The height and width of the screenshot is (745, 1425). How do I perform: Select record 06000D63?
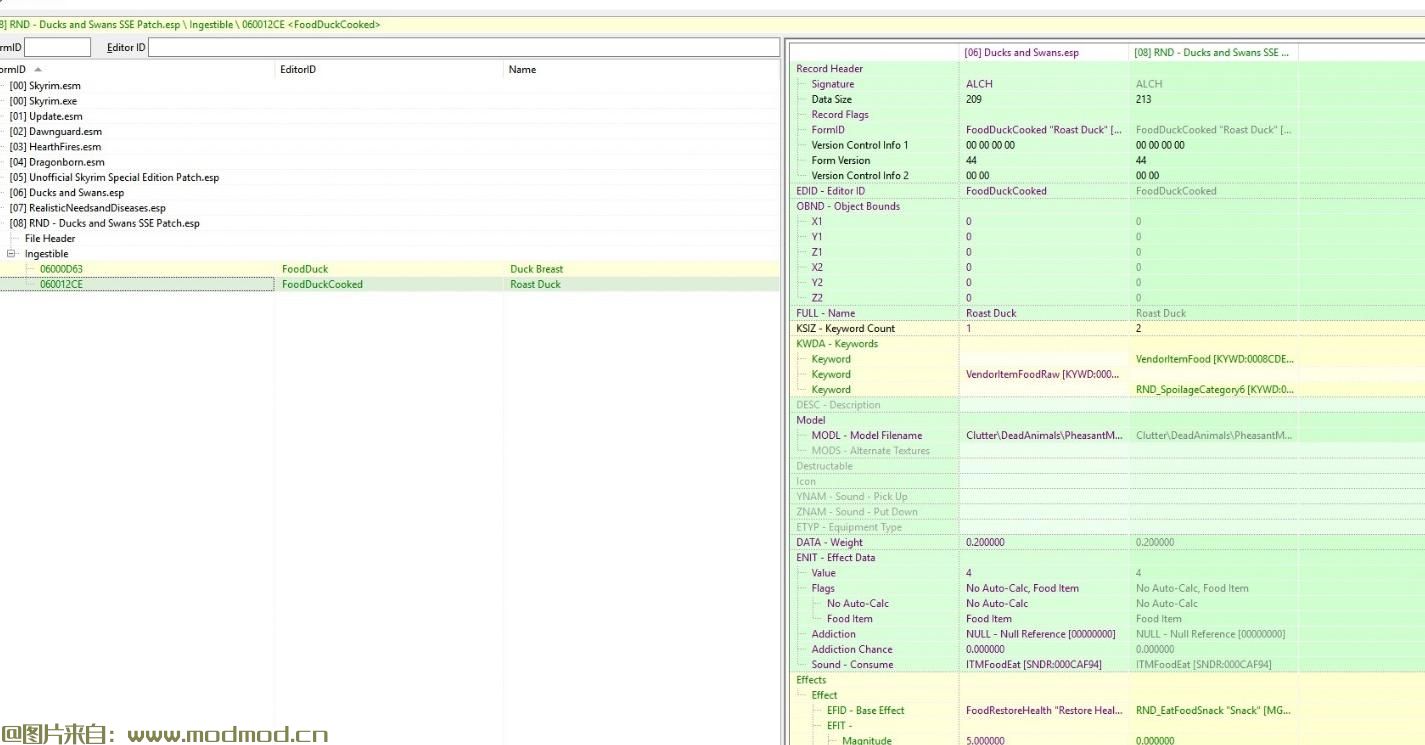point(62,269)
